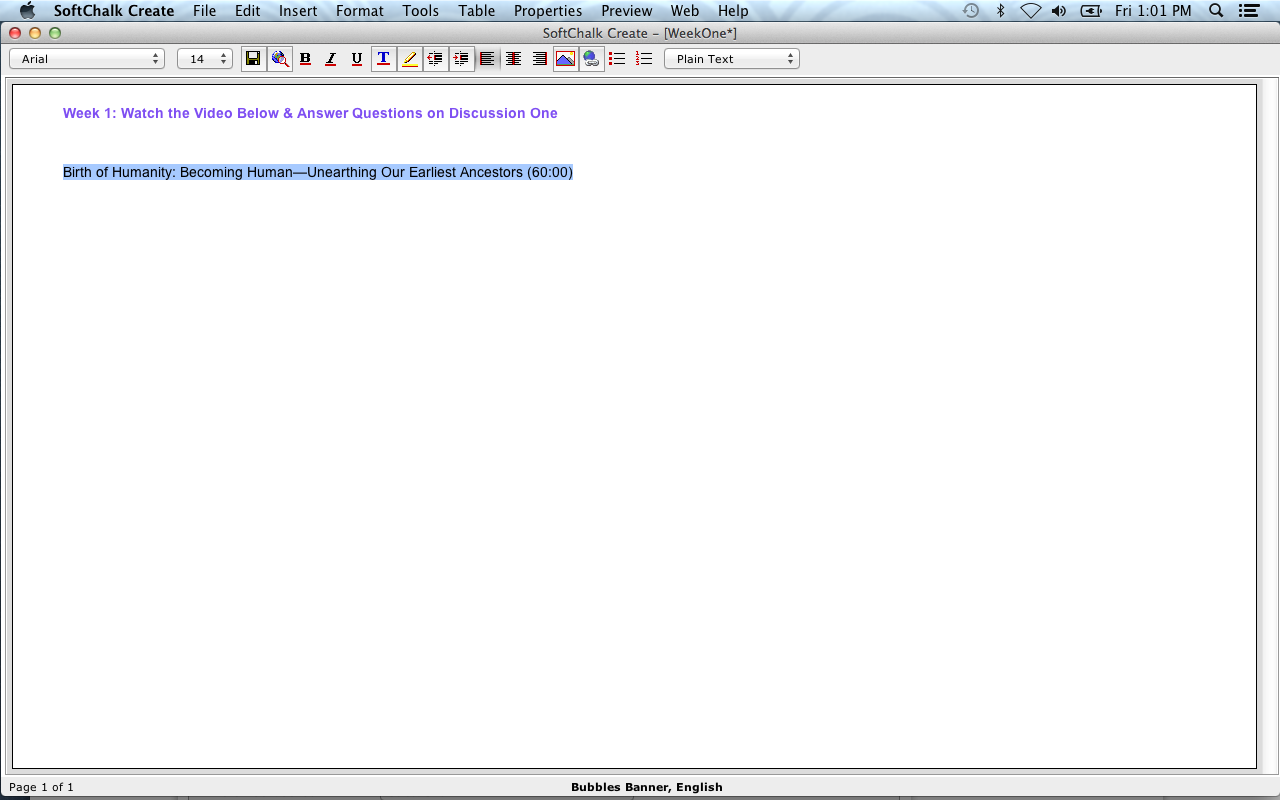
Task: Open the Arial font dropdown
Action: tap(87, 59)
